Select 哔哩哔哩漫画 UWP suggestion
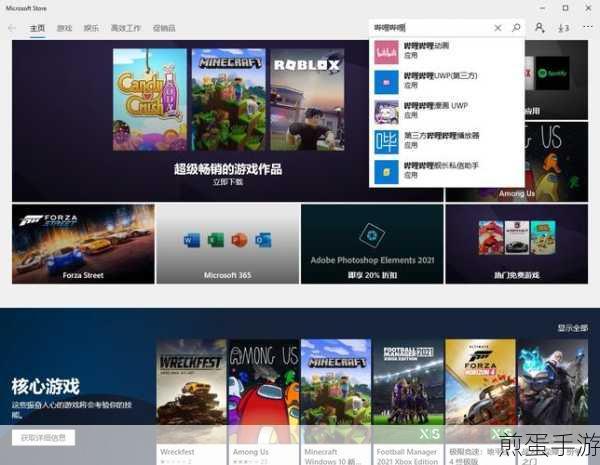600x465 pixels. click(x=447, y=111)
